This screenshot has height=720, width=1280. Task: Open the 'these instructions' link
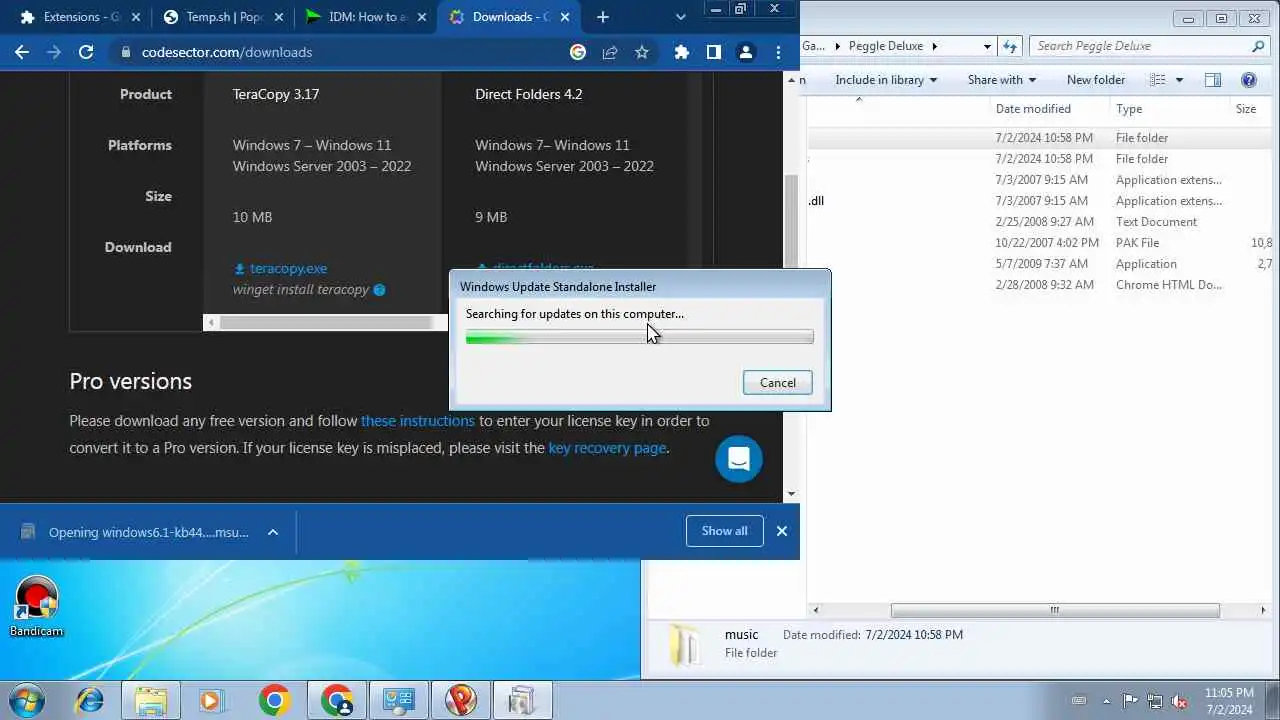pos(417,421)
